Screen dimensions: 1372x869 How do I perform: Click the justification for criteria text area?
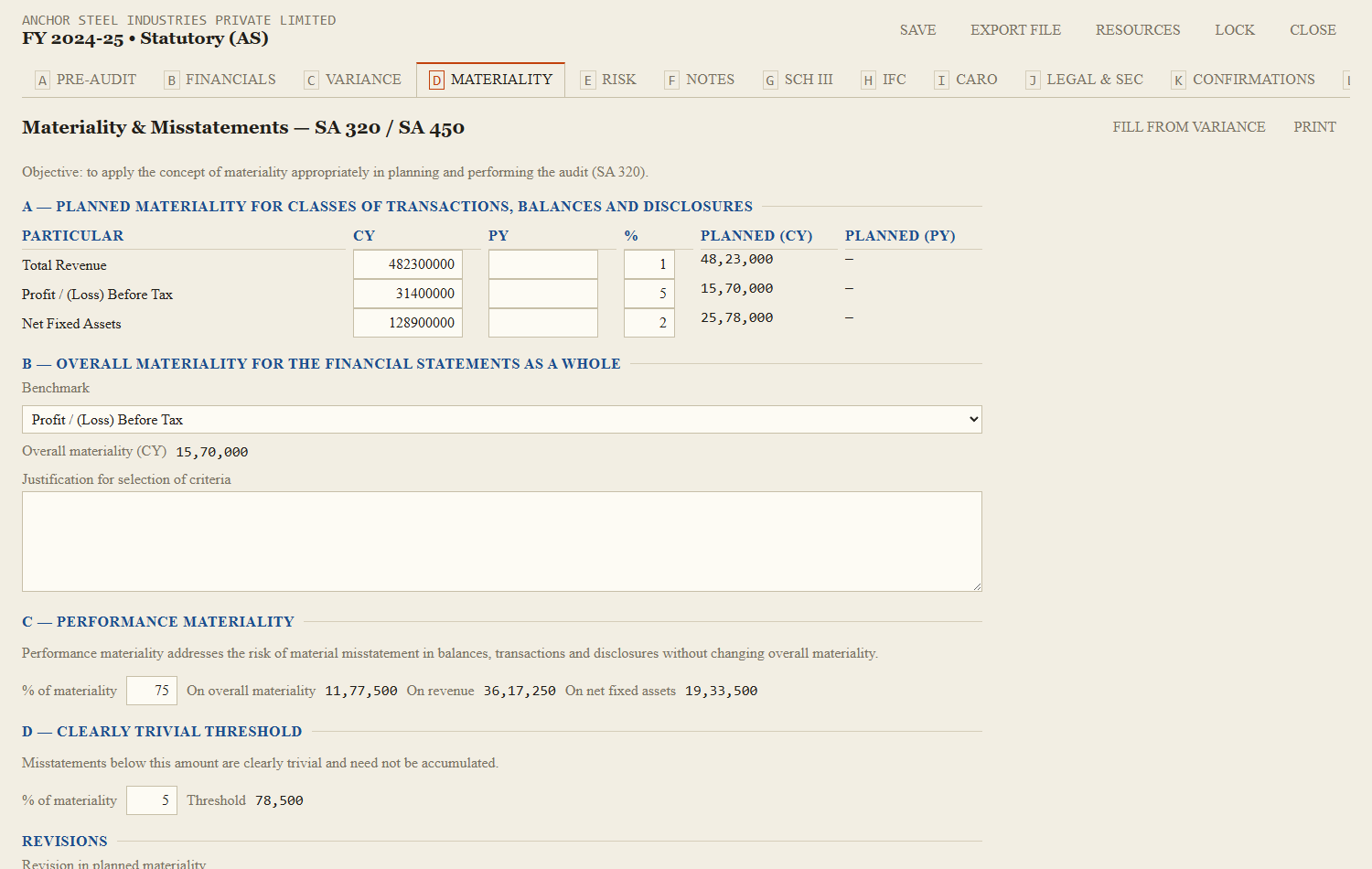point(502,542)
